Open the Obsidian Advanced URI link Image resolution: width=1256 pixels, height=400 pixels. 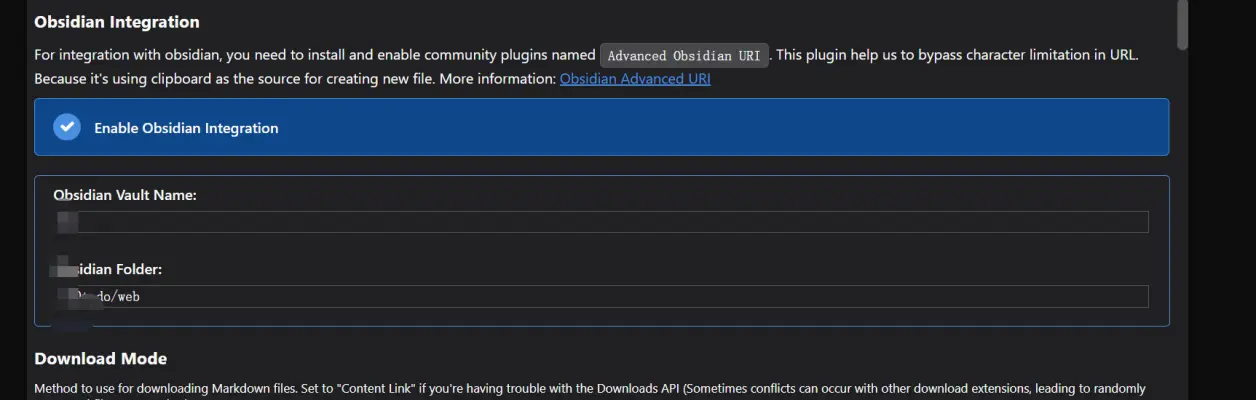click(635, 78)
